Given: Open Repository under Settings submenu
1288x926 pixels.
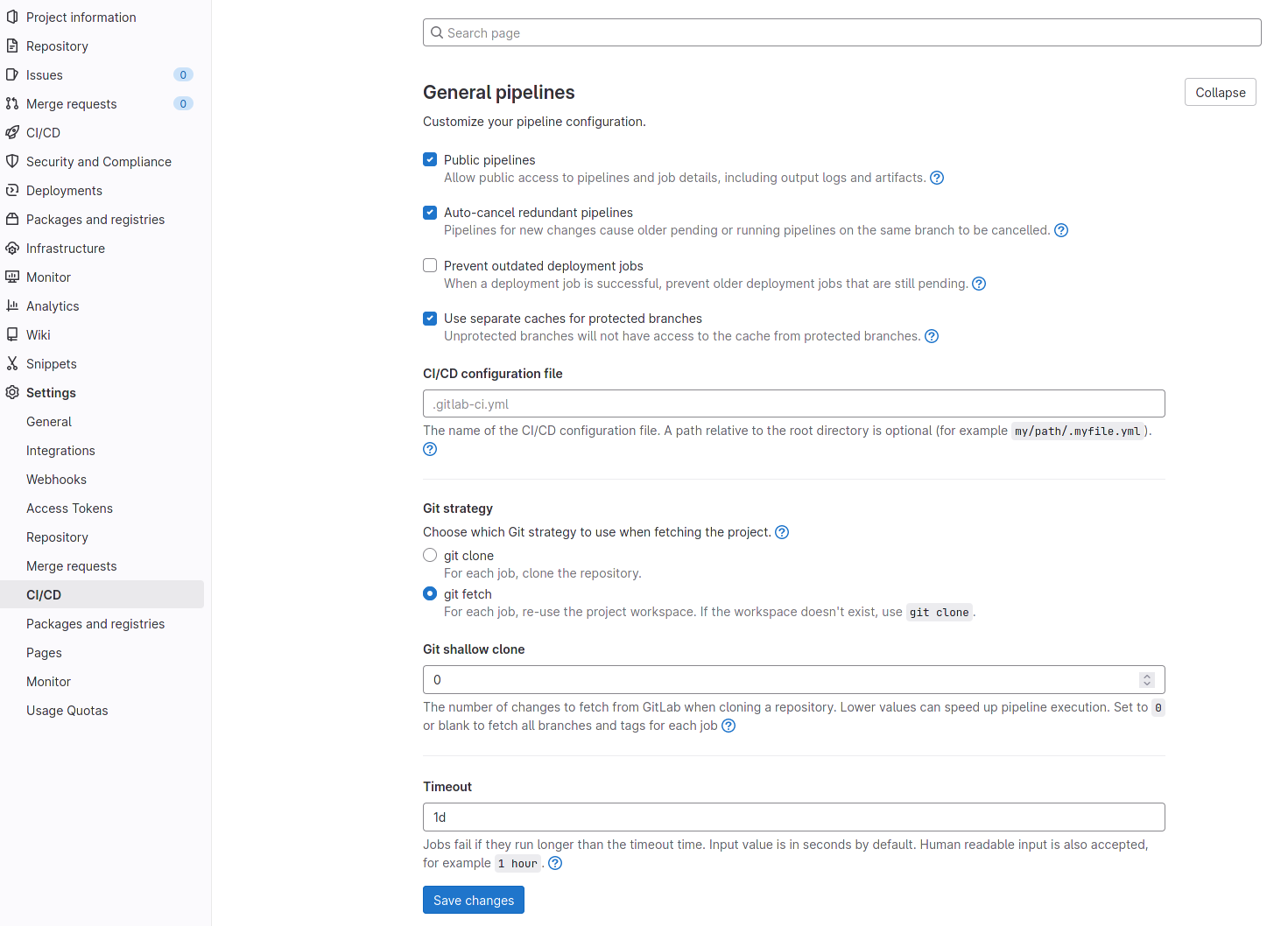Looking at the screenshot, I should click(102, 537).
